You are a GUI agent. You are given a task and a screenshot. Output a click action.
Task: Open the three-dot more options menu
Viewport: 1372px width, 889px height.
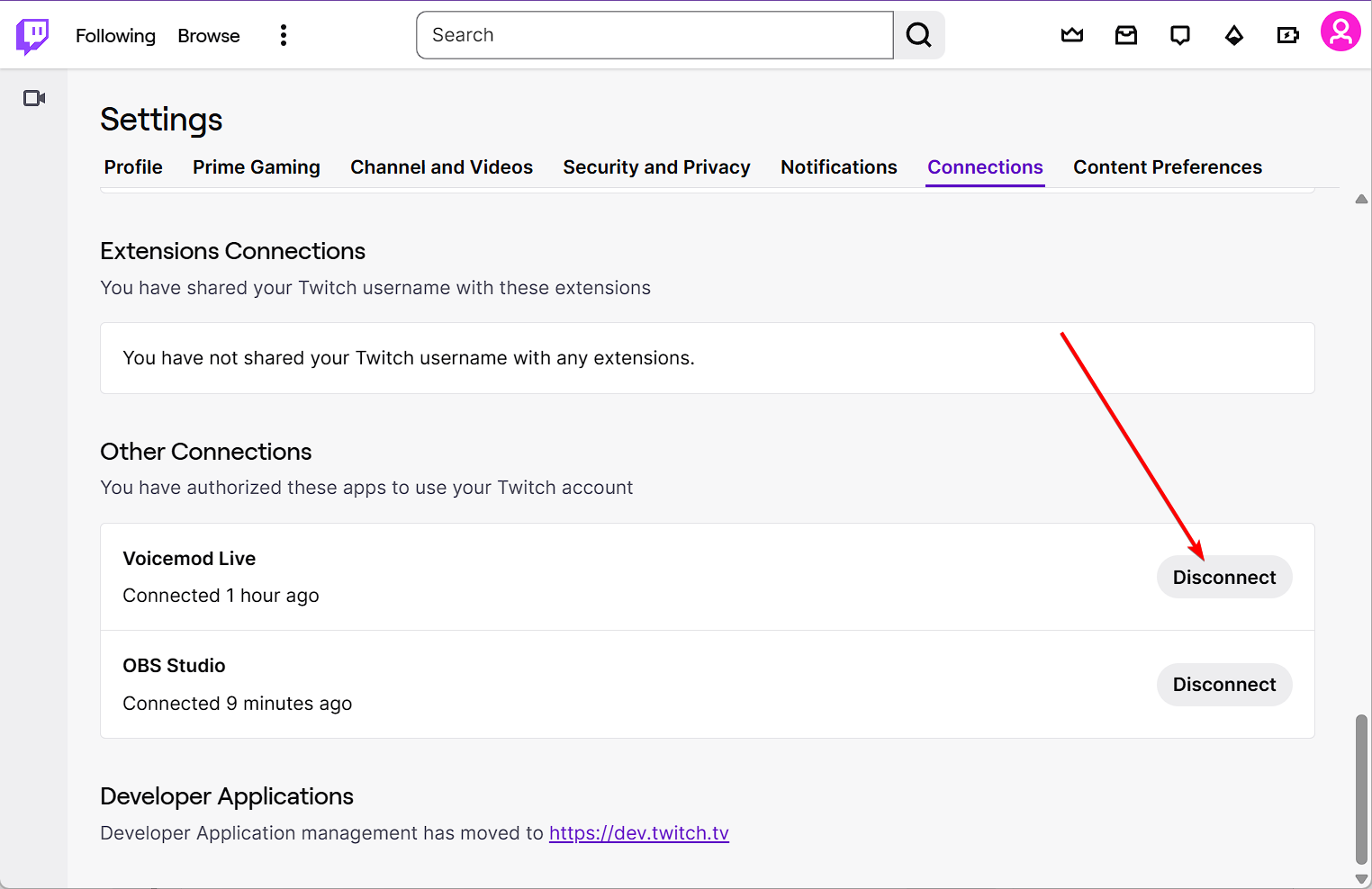point(284,35)
